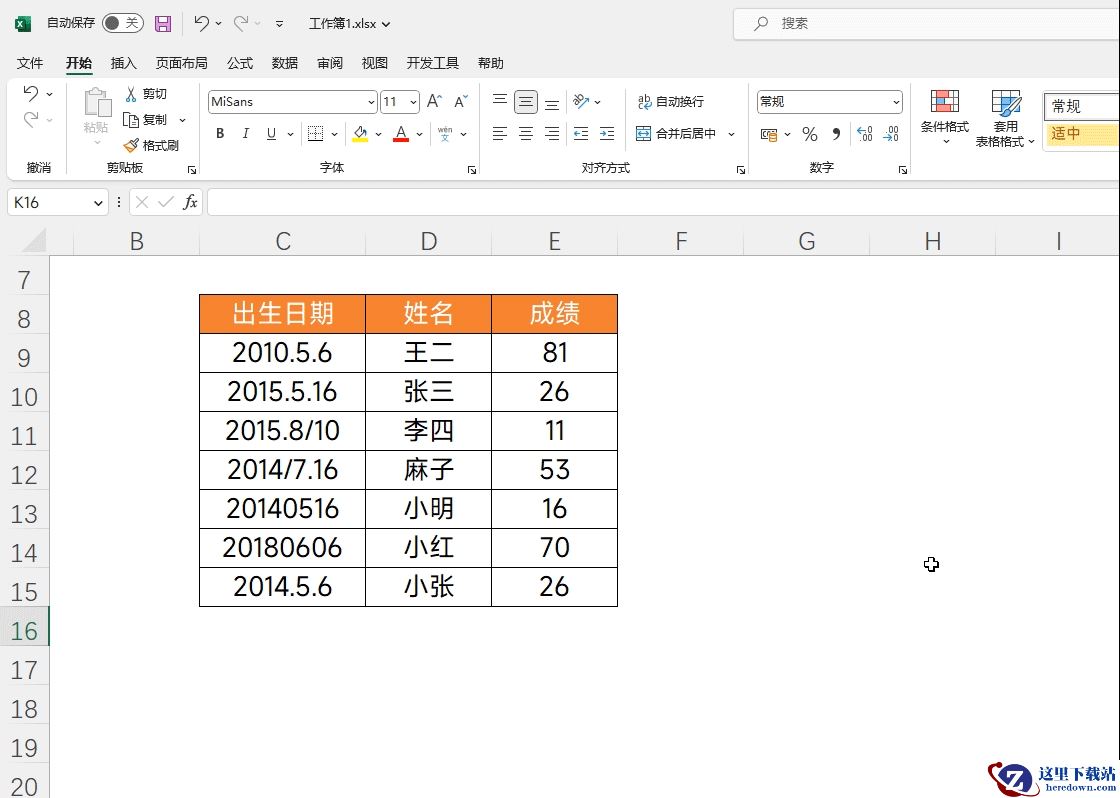Open the font name MiSans dropdown
The image size is (1120, 798).
tap(371, 102)
